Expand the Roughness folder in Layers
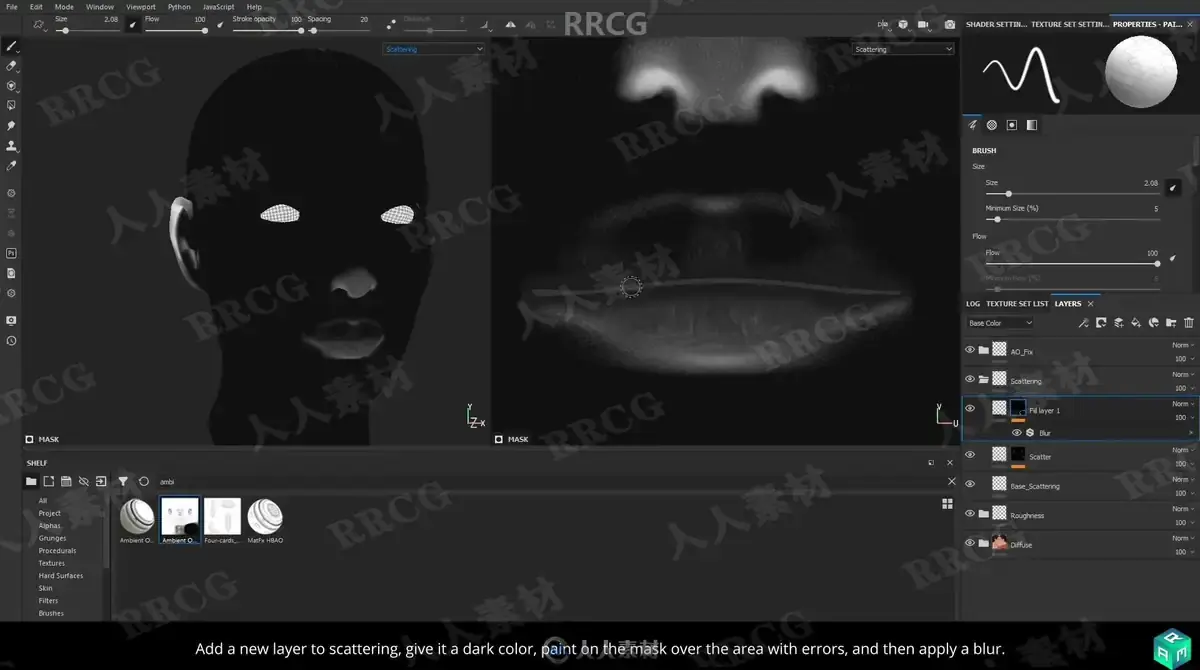The height and width of the screenshot is (670, 1200). 984,514
